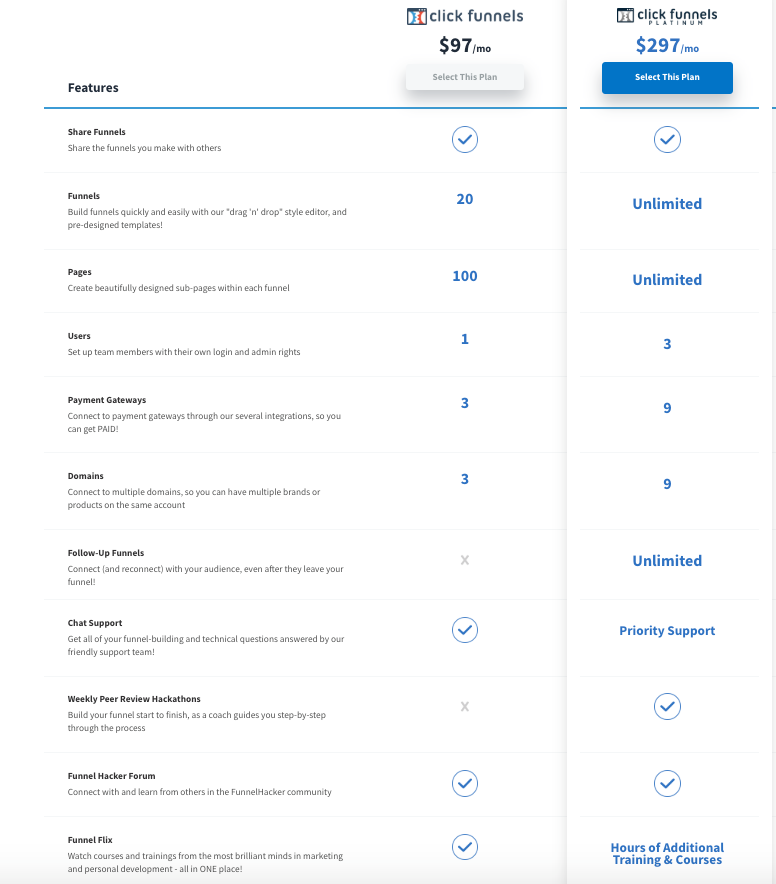Viewport: 776px width, 884px height.
Task: Select the $297/mo Platinum plan button
Action: coord(667,78)
